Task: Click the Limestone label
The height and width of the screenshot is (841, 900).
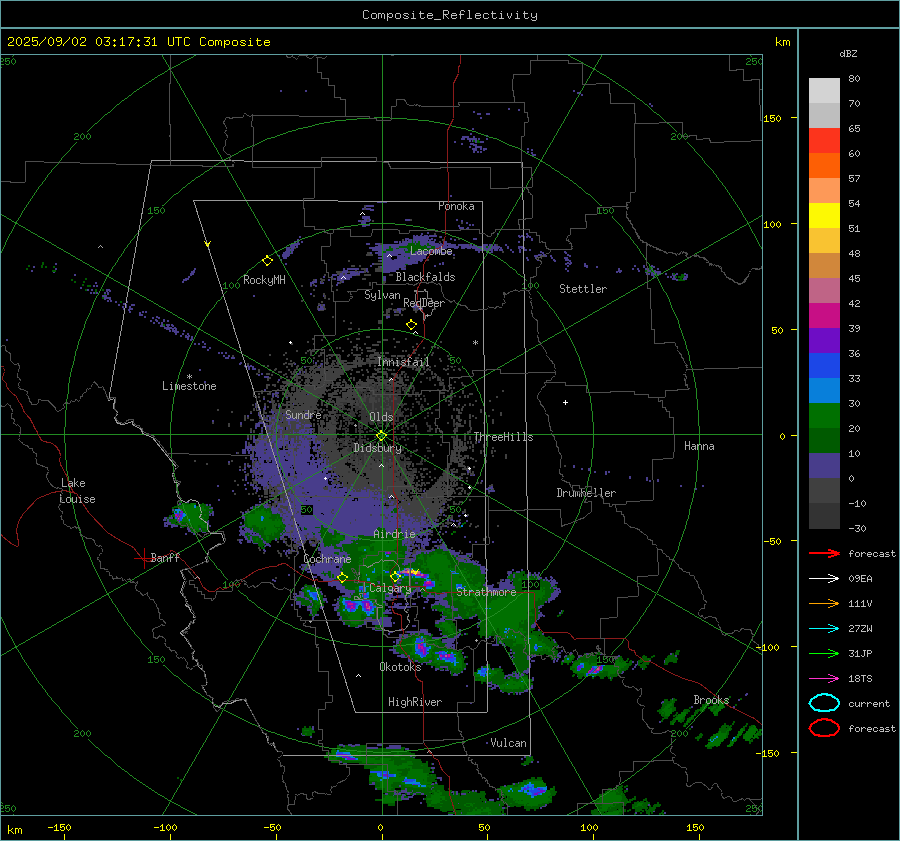Action: pyautogui.click(x=189, y=386)
